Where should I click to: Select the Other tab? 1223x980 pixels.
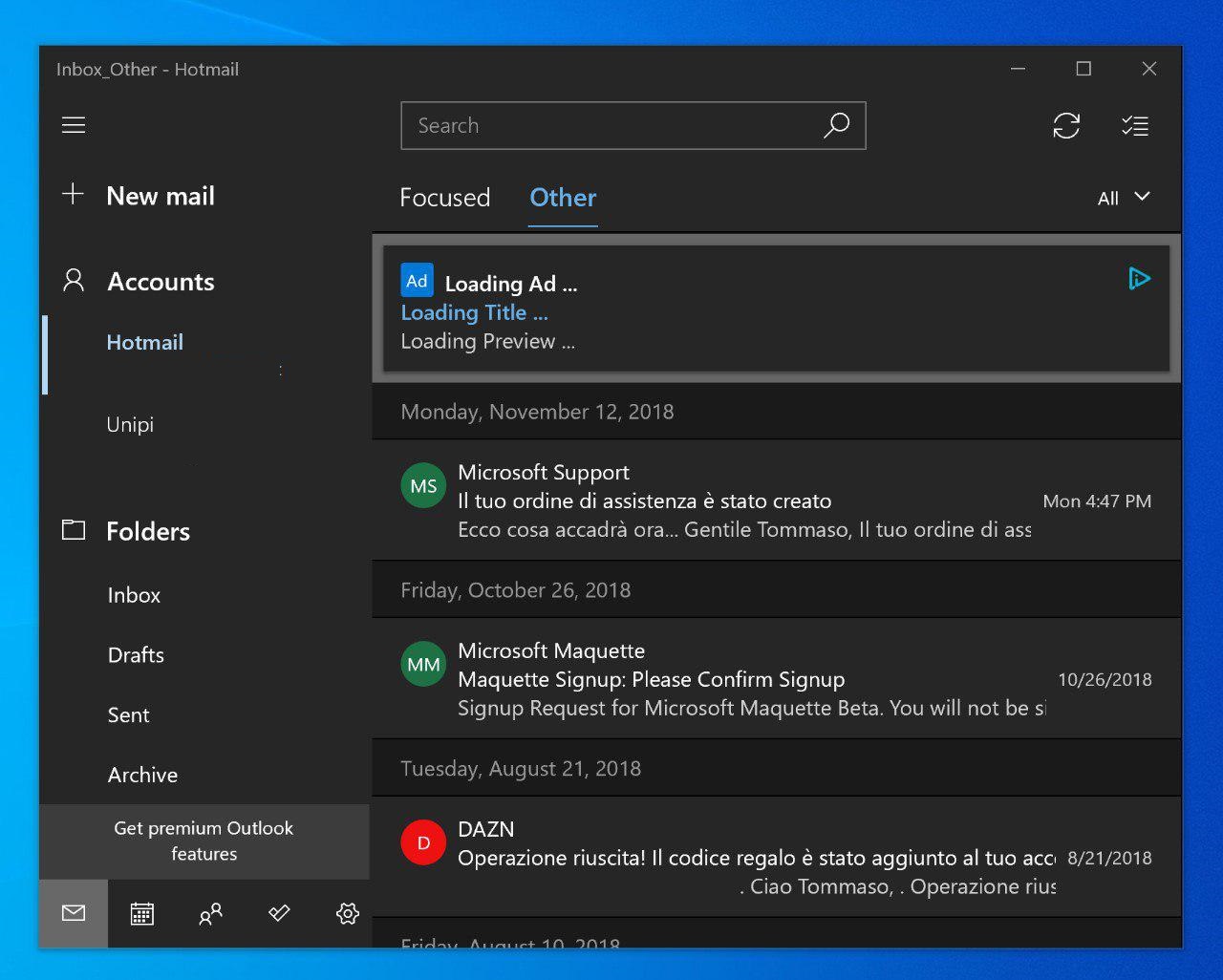point(563,198)
